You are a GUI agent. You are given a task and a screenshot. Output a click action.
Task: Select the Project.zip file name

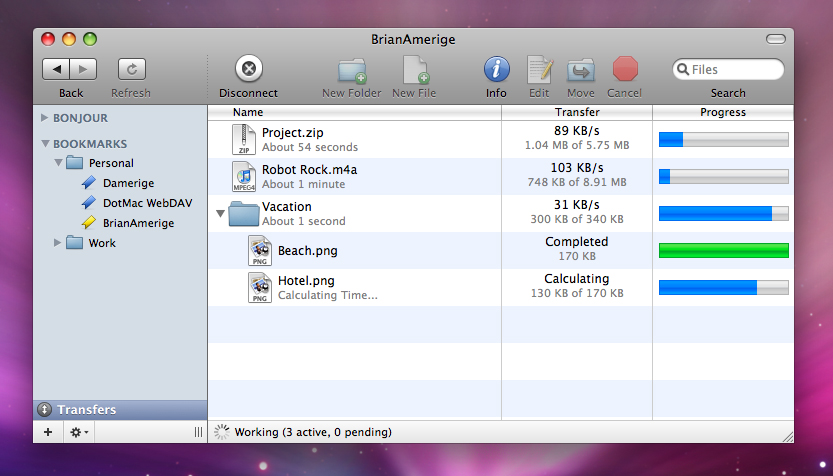[x=293, y=133]
